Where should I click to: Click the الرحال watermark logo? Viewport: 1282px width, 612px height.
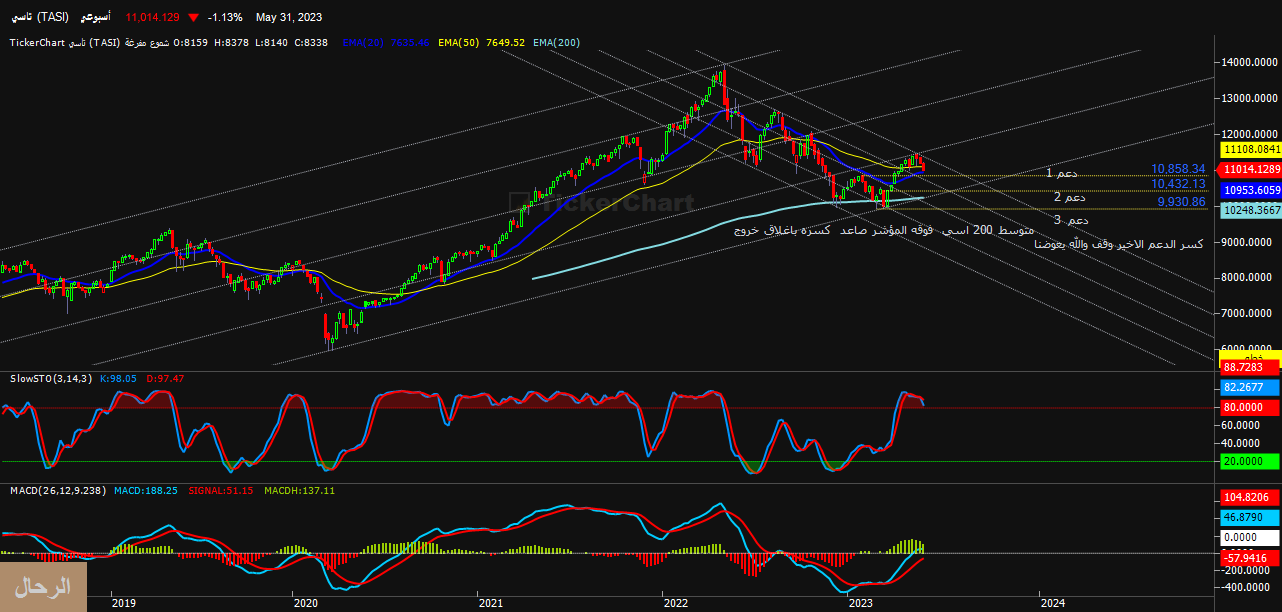(43, 587)
